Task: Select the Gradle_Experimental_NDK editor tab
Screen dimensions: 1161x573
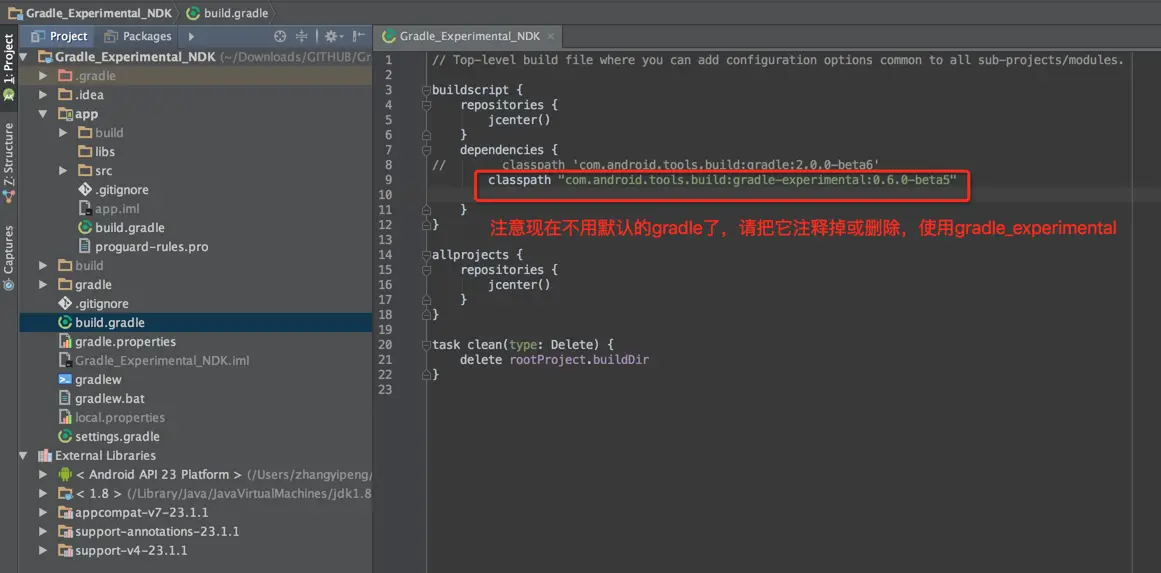Action: (469, 36)
